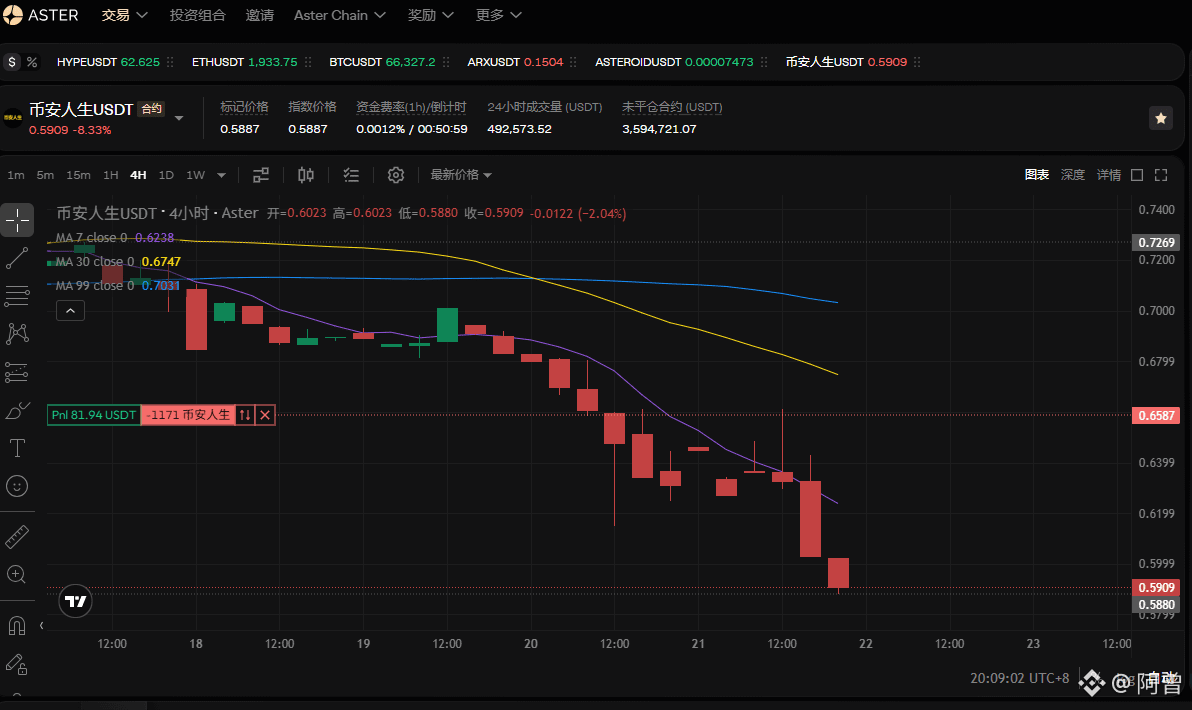Select the ruler measure tool
Viewport: 1192px width, 710px height.
point(17,537)
